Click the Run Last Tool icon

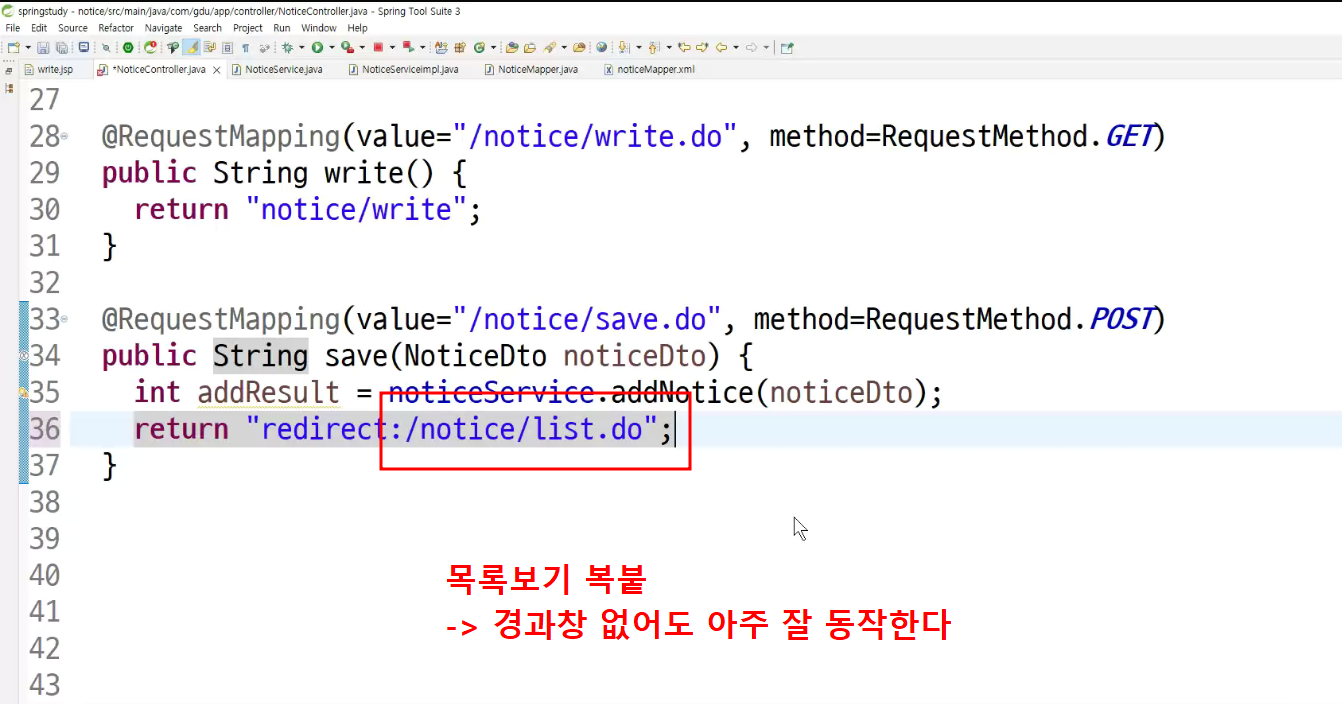(x=347, y=47)
